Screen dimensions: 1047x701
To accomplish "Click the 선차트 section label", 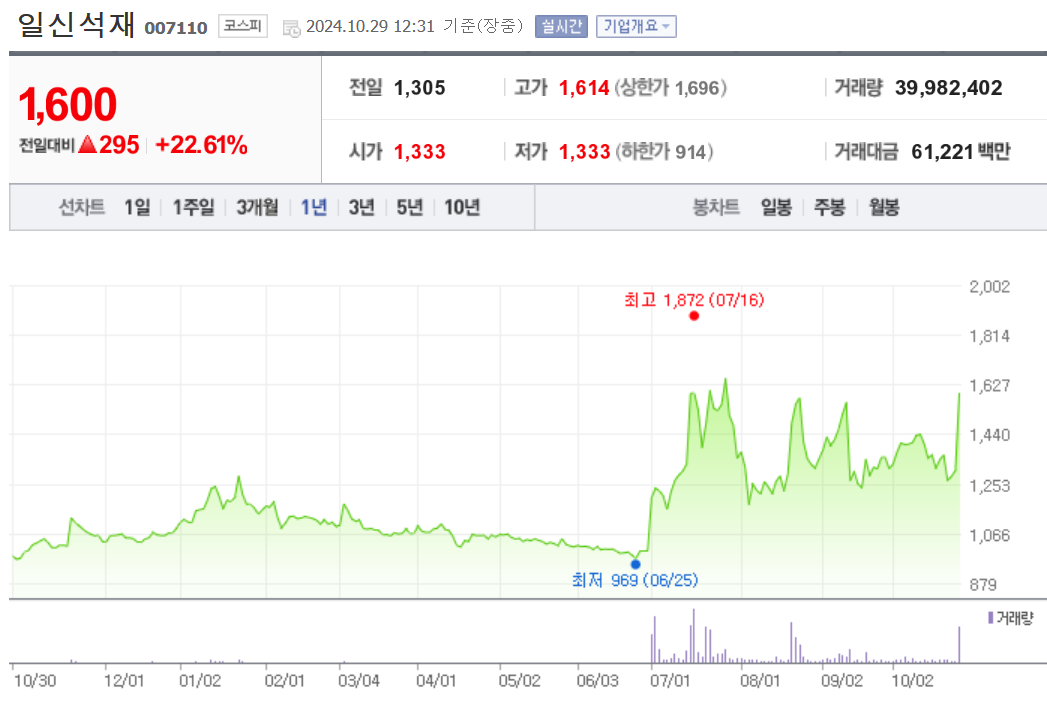I will pos(82,208).
